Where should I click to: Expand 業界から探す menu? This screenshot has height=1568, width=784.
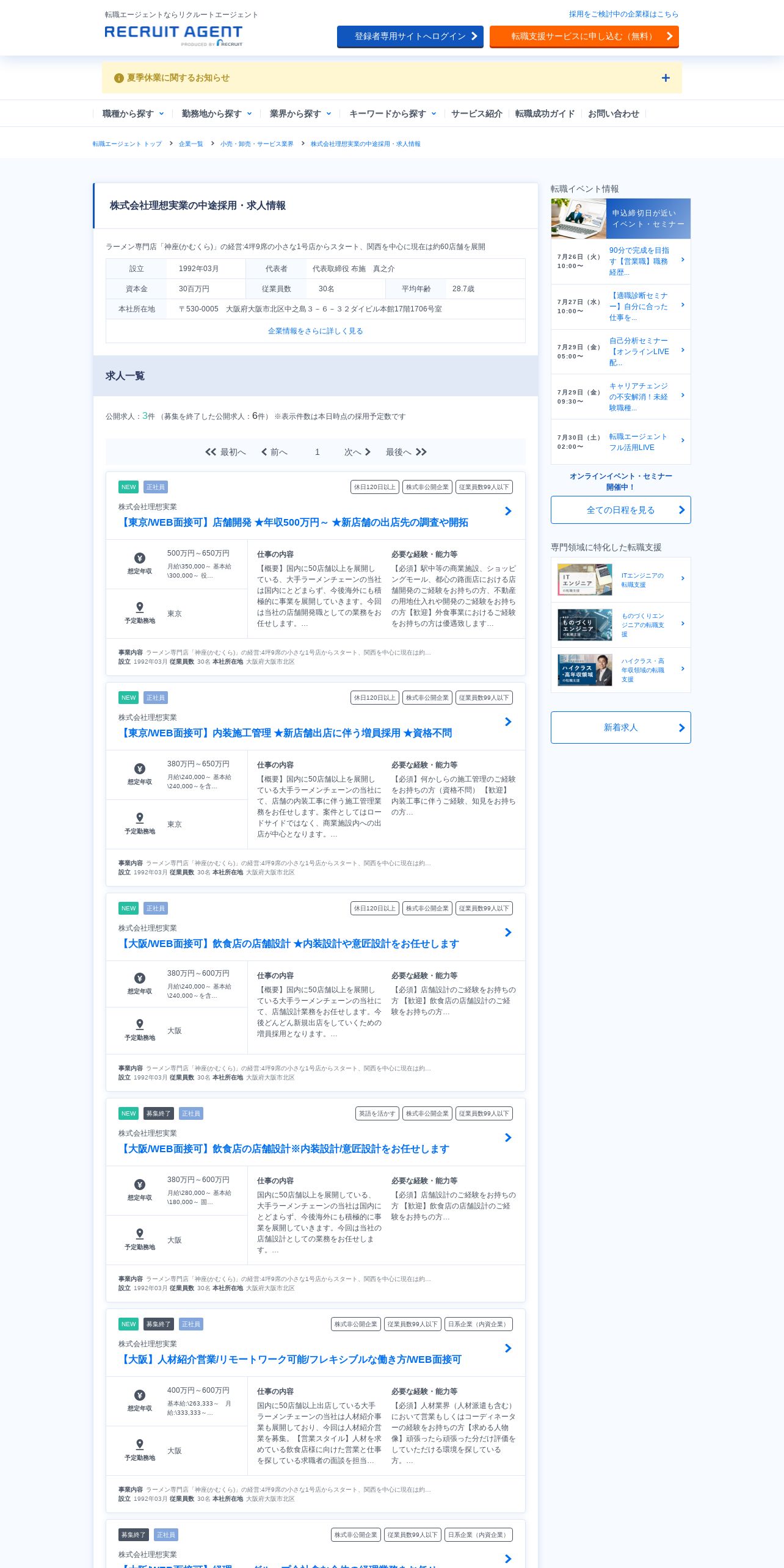tap(300, 114)
